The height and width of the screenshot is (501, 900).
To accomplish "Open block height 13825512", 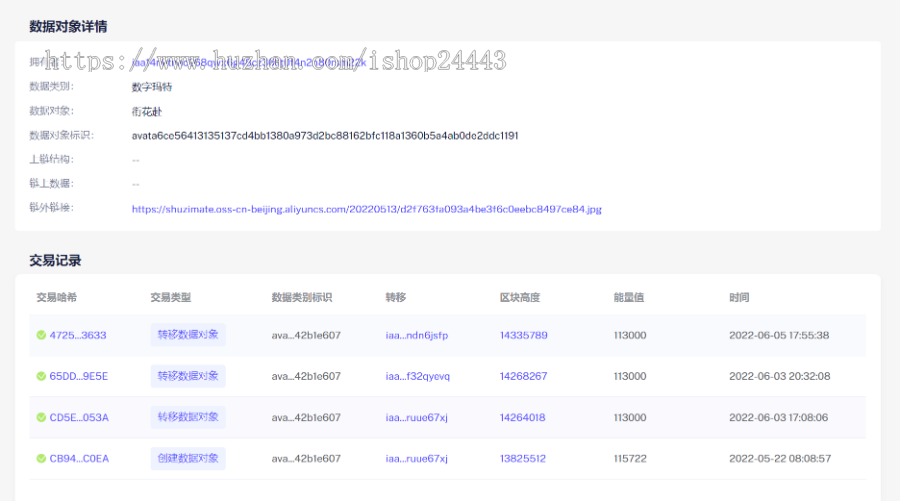I will pyautogui.click(x=522, y=459).
